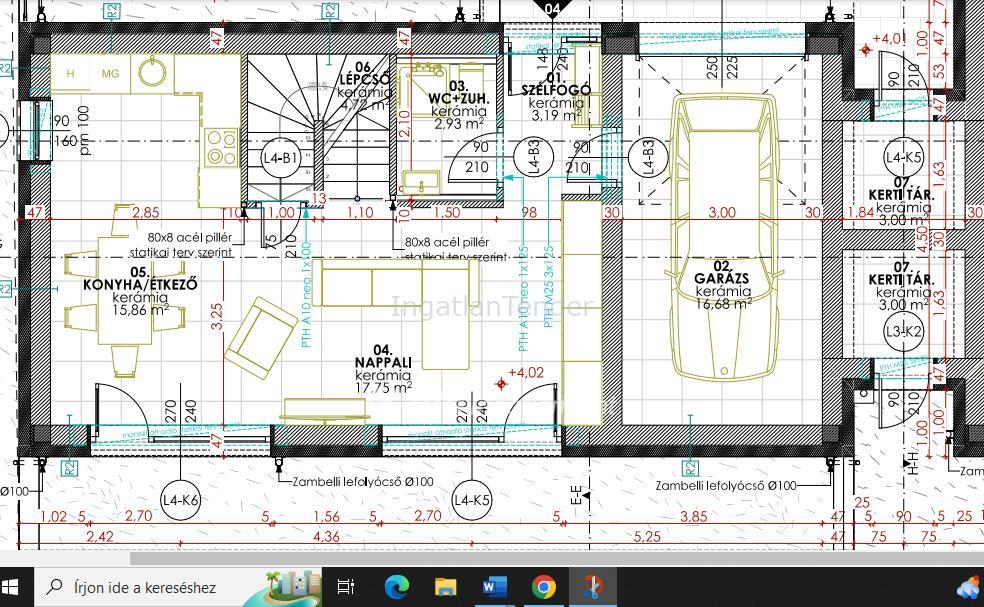Open the search highlights beach illustration

pyautogui.click(x=292, y=585)
